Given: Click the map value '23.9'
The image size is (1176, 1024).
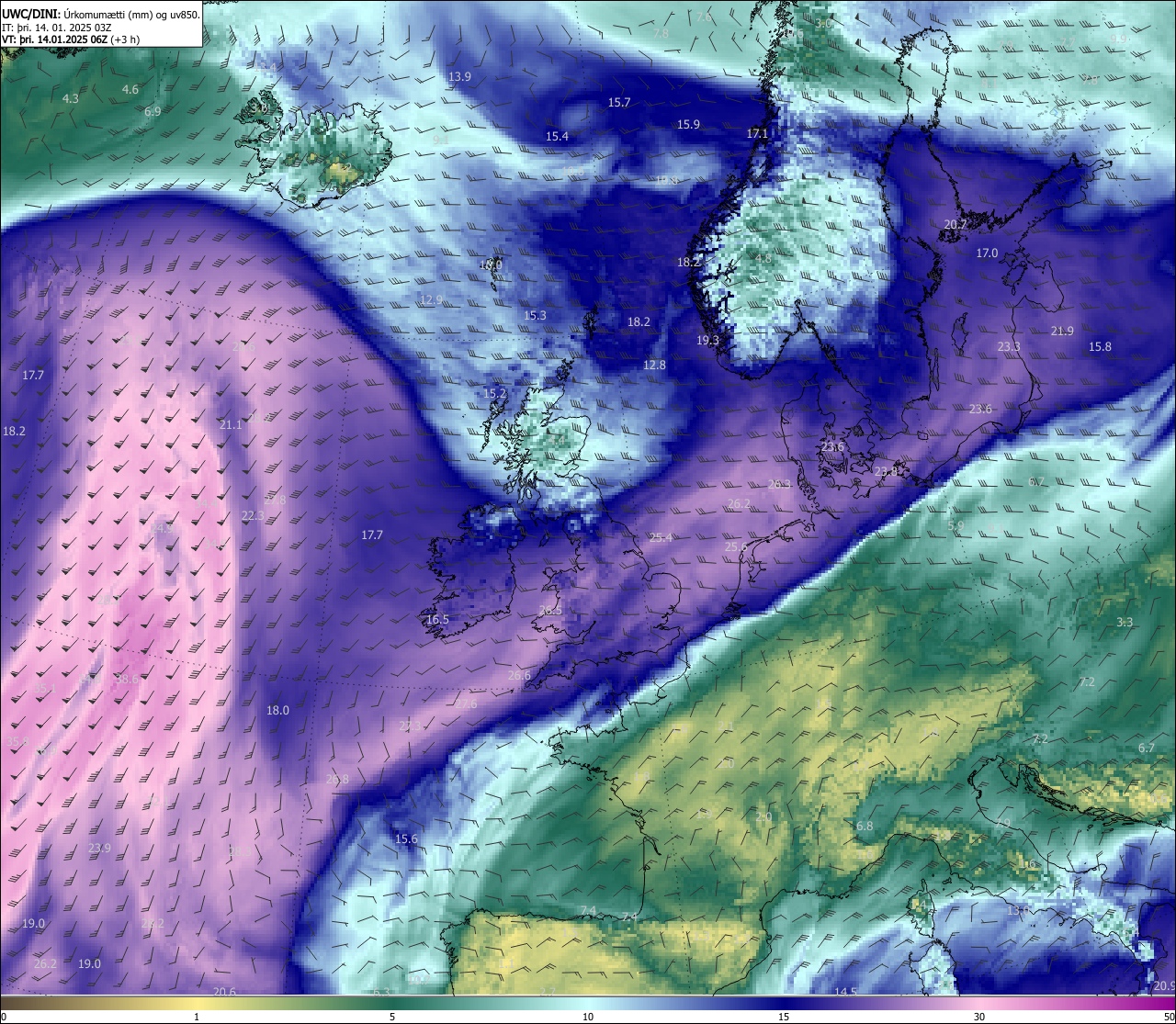Looking at the screenshot, I should [x=99, y=848].
